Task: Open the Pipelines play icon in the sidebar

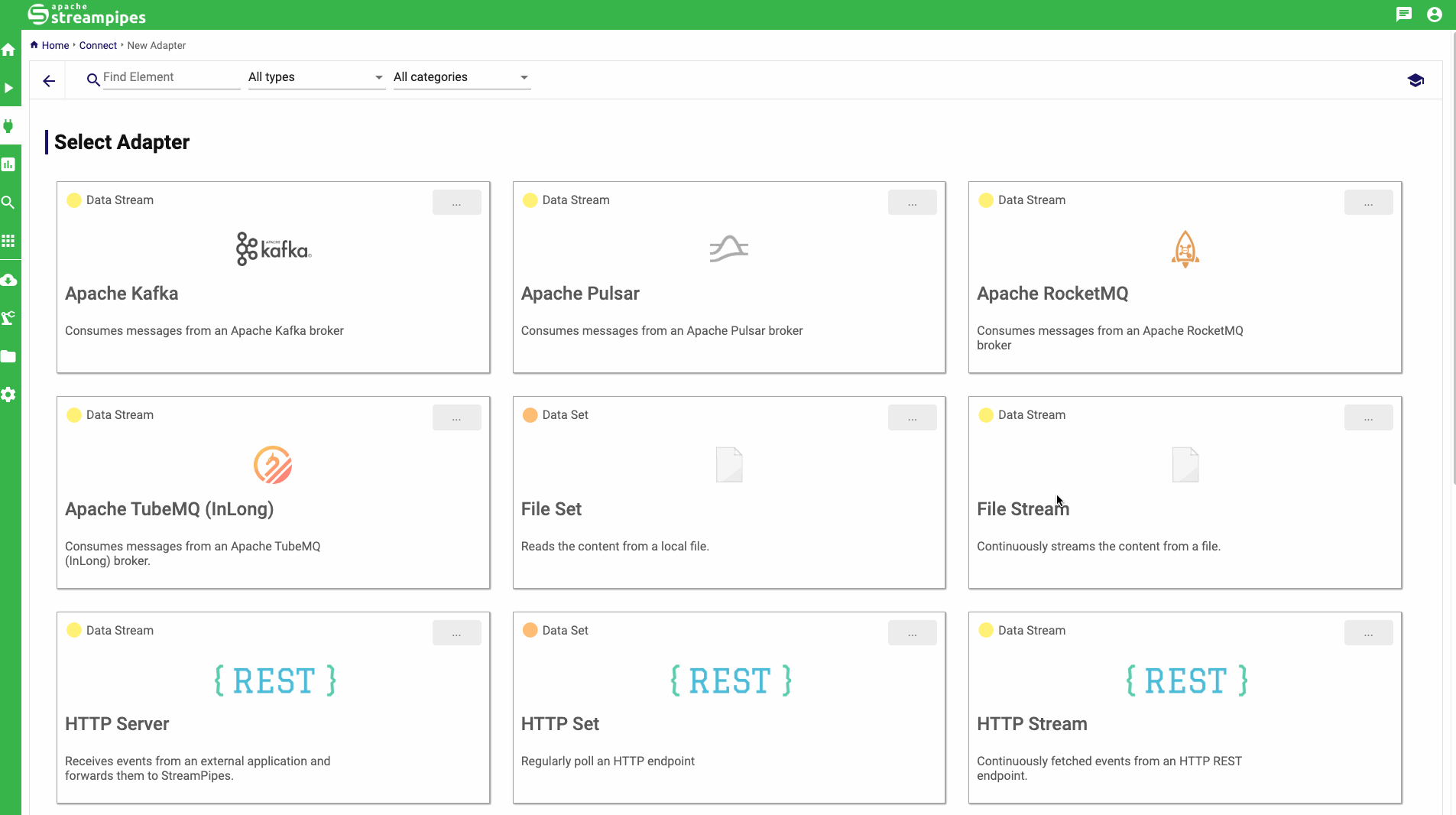Action: (x=8, y=88)
